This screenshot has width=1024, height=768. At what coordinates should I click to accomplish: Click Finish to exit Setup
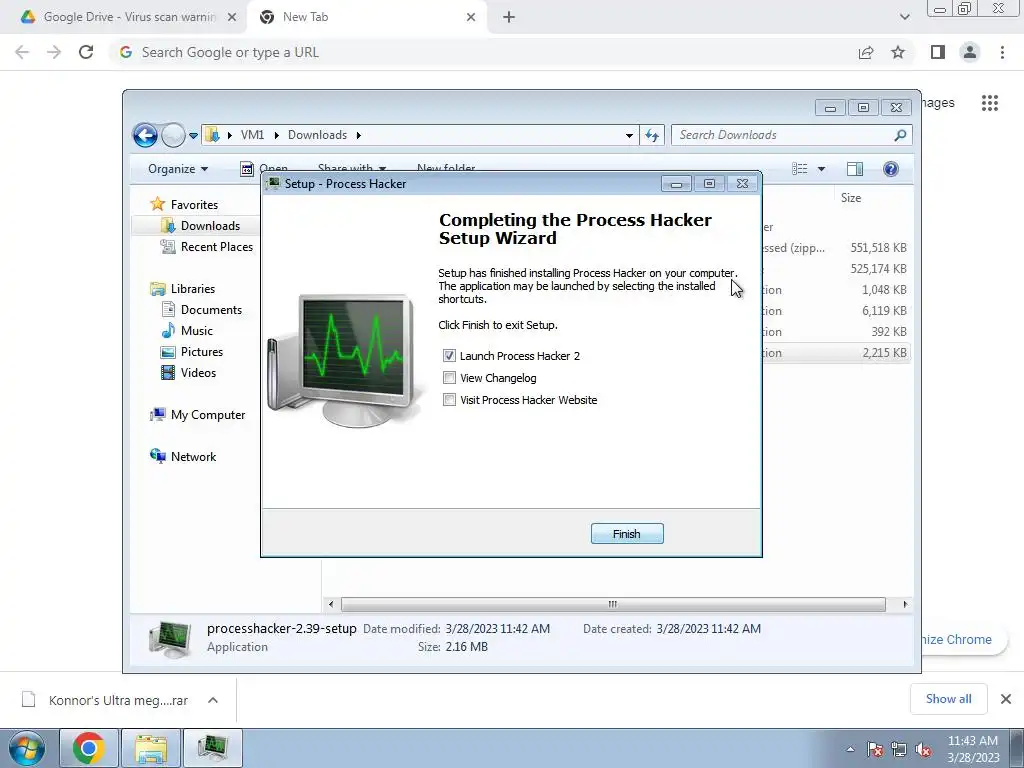pos(627,534)
